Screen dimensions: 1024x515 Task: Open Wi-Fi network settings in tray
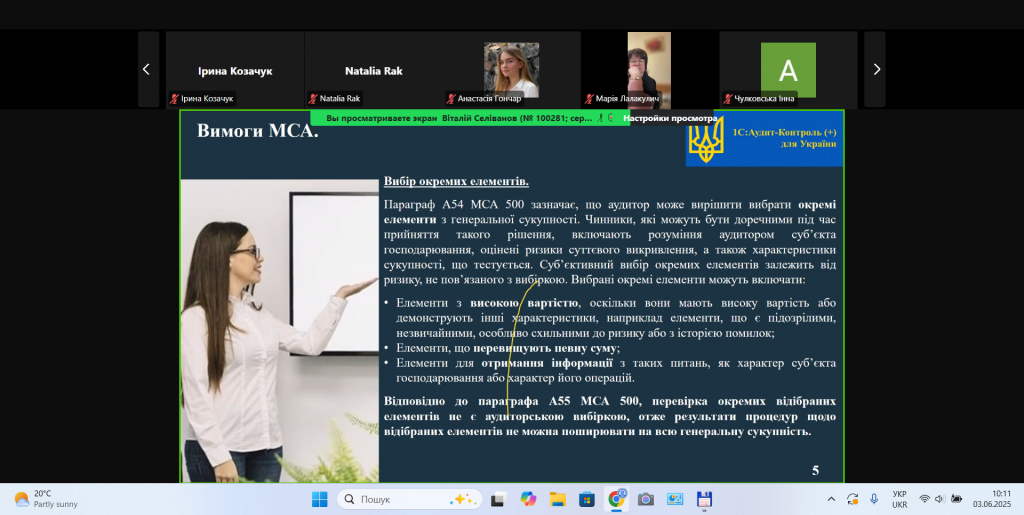924,499
